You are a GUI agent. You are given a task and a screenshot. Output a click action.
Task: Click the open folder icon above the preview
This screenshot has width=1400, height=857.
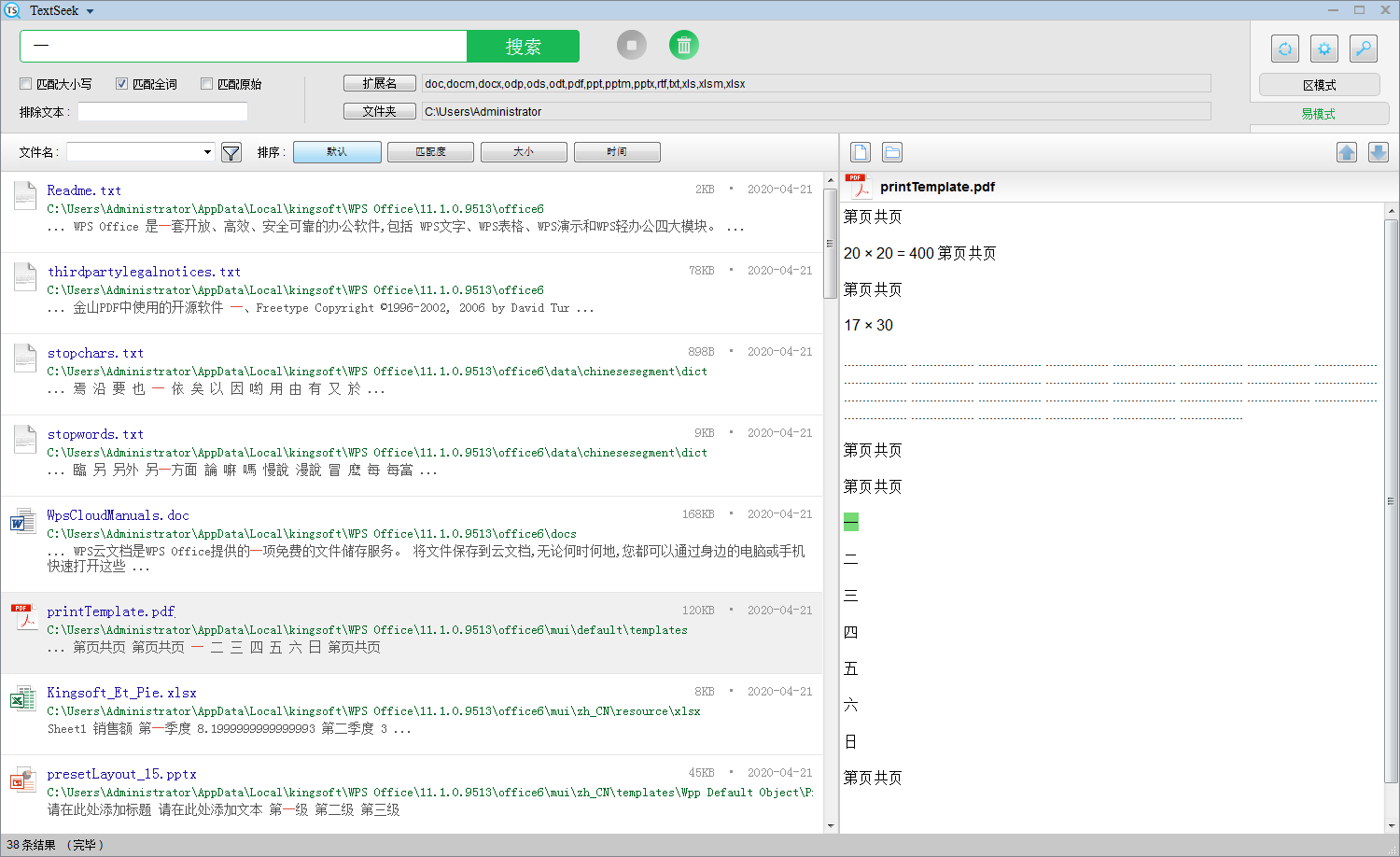coord(892,151)
